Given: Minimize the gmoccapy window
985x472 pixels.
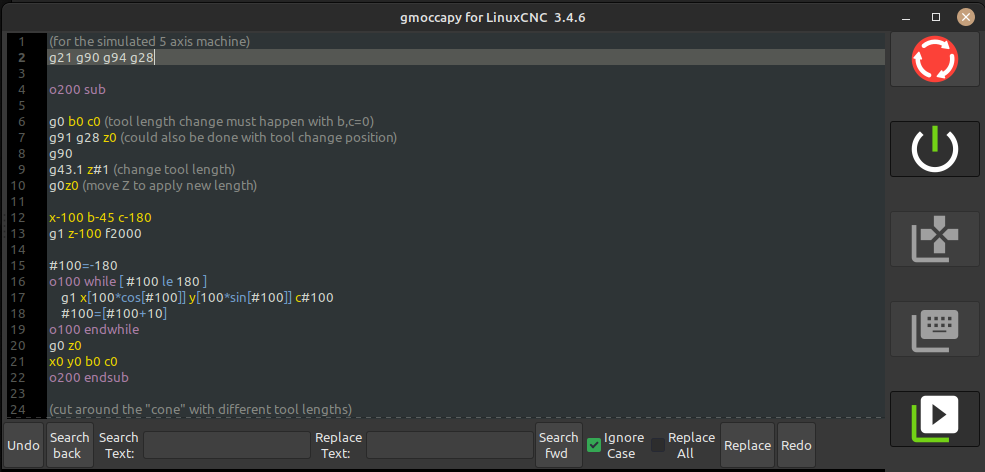Looking at the screenshot, I should [905, 17].
